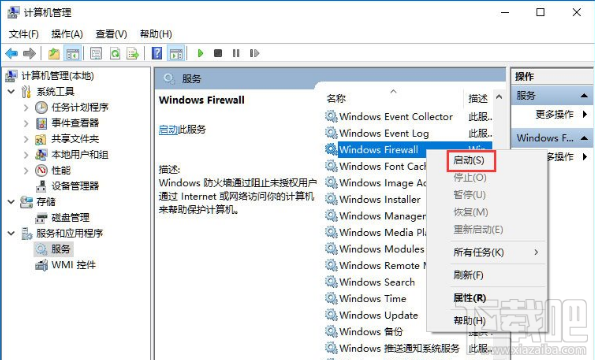Expand the 共享文件夹 tree node
The image size is (595, 360).
26,139
